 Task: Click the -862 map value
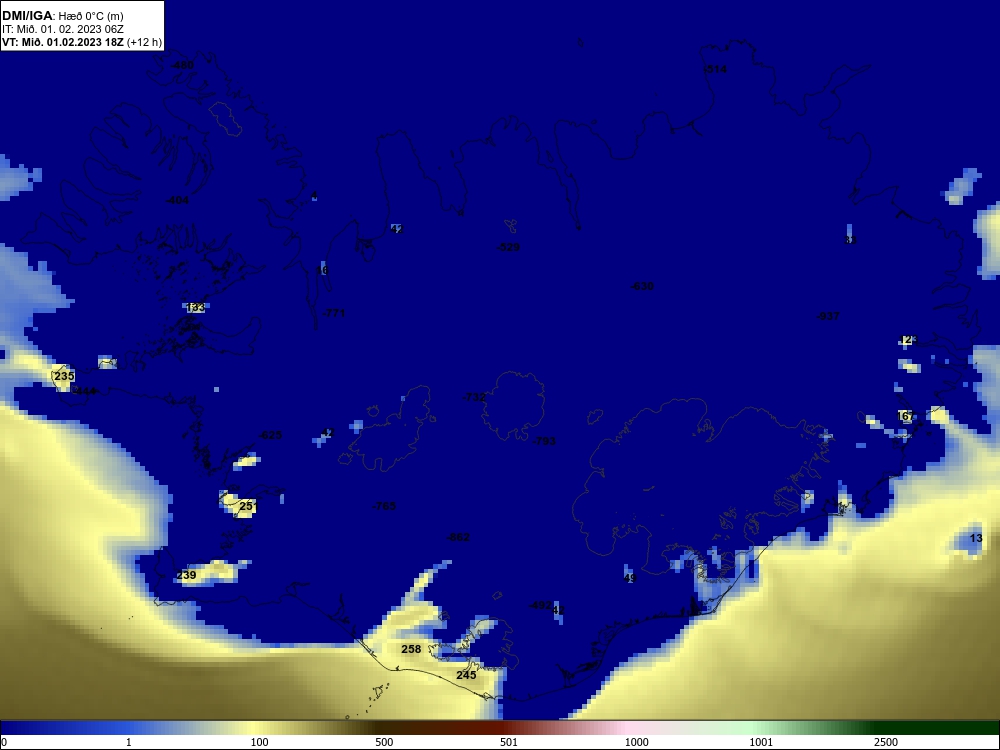[459, 538]
